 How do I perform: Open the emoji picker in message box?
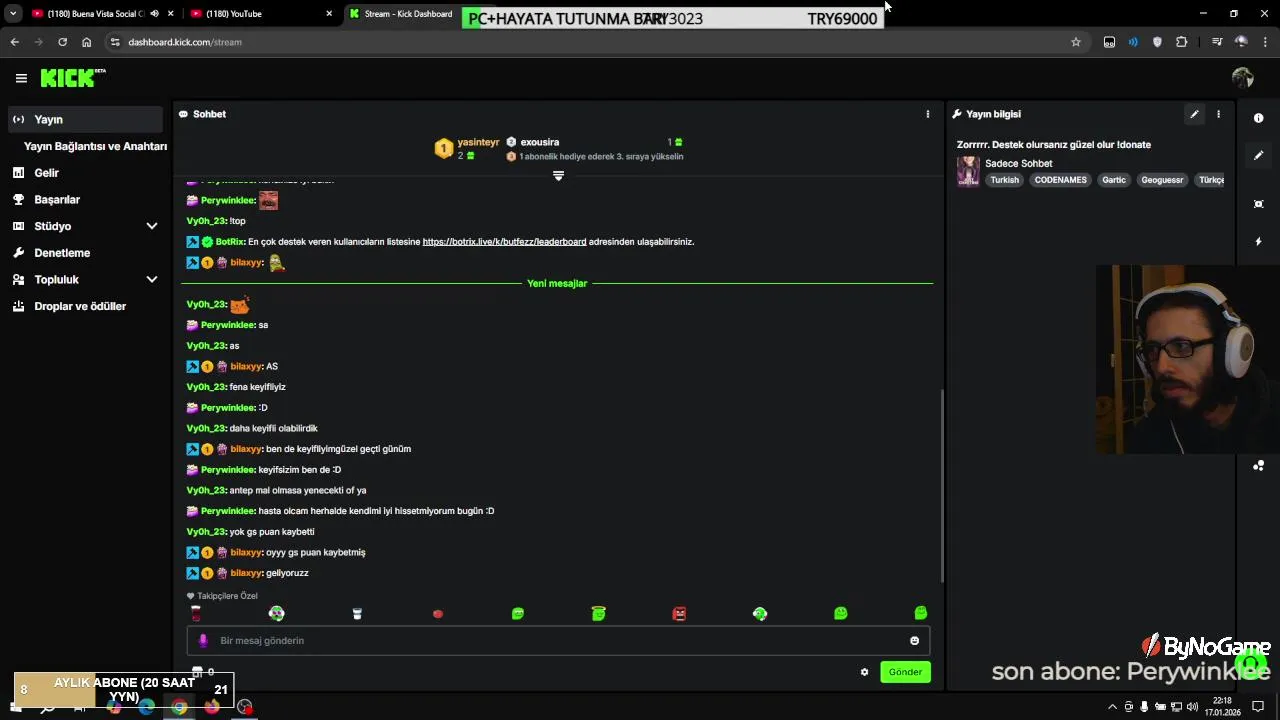(x=914, y=641)
